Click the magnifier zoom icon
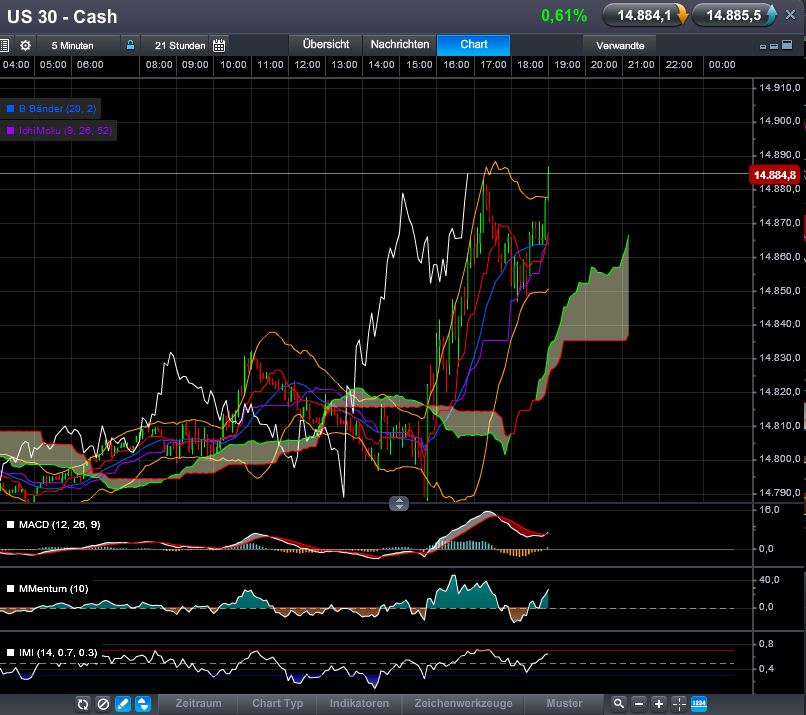The height and width of the screenshot is (715, 806). (619, 704)
